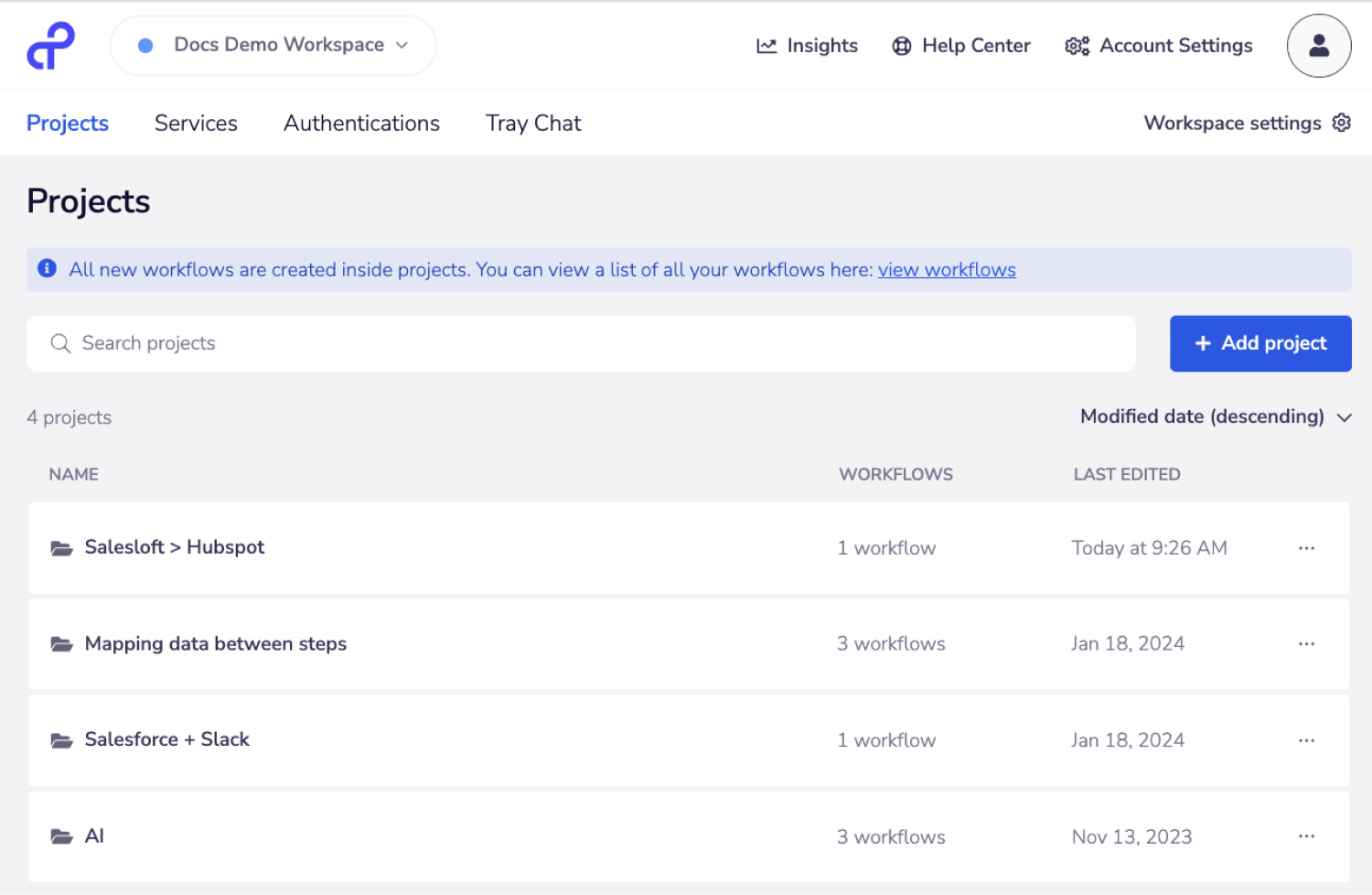Image resolution: width=1372 pixels, height=895 pixels.
Task: Expand the Docs Demo Workspace switcher
Action: [x=273, y=45]
